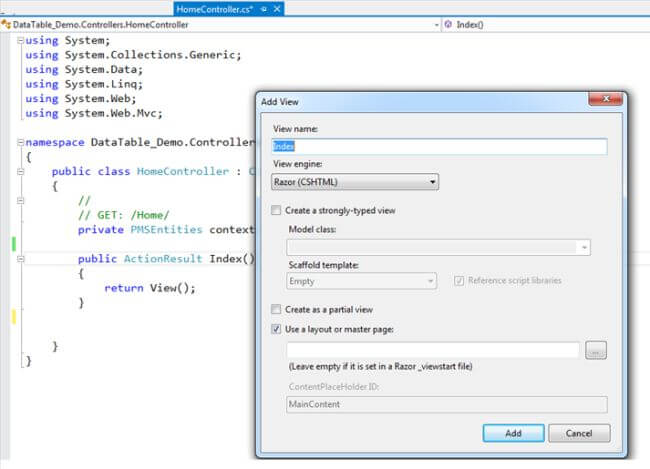Click the View name input field
This screenshot has width=650, height=469.
(439, 146)
